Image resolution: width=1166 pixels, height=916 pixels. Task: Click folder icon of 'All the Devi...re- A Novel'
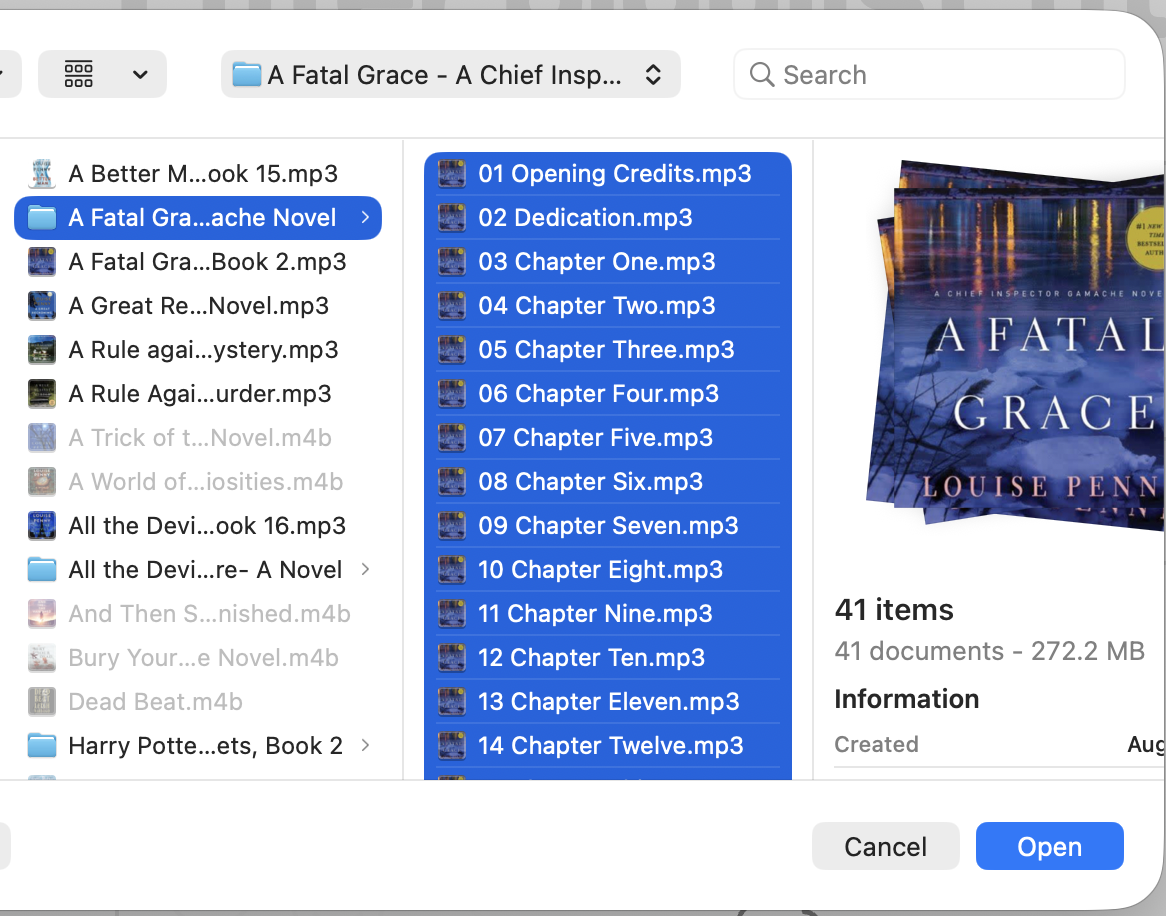tap(42, 570)
